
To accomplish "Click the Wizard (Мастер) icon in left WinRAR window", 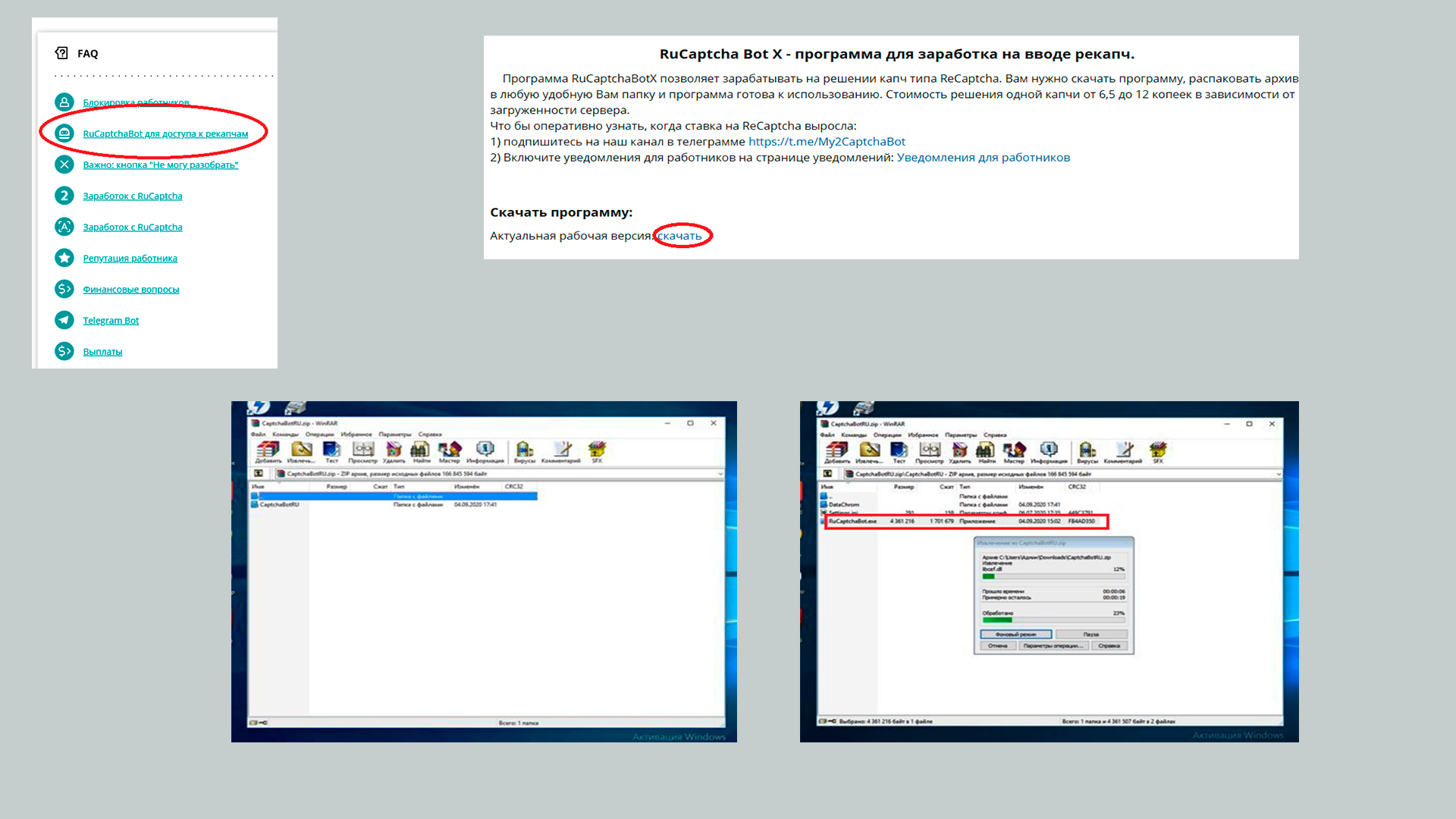I will pyautogui.click(x=449, y=450).
